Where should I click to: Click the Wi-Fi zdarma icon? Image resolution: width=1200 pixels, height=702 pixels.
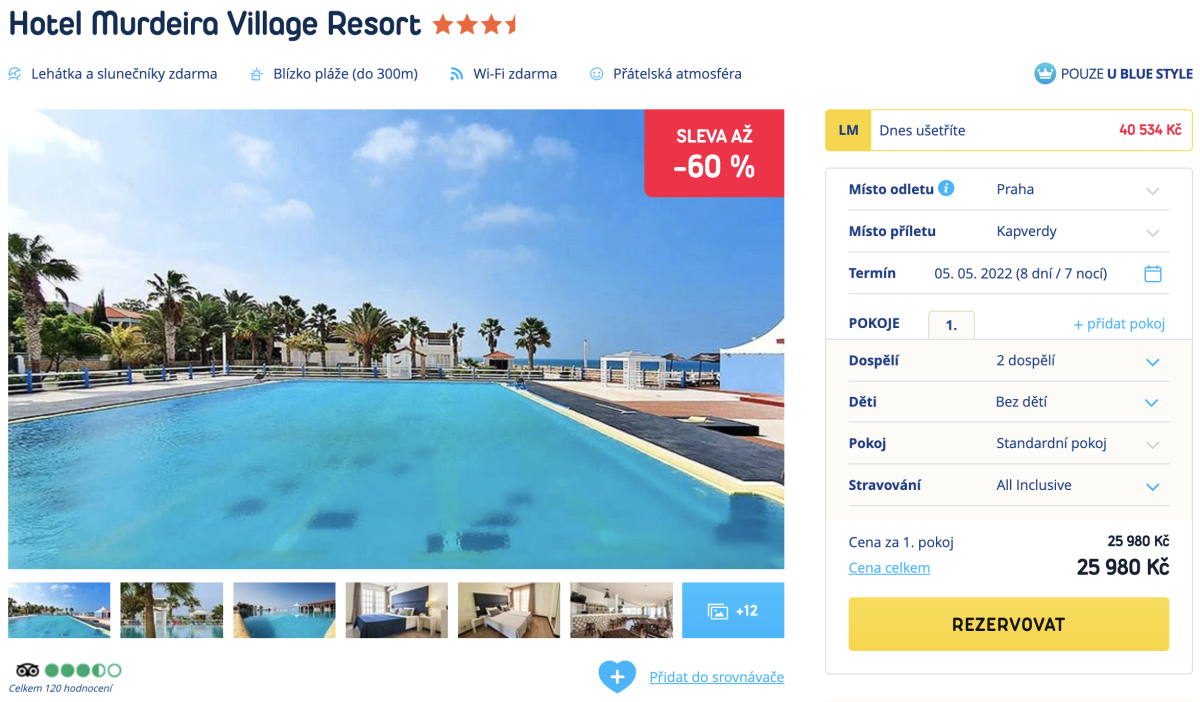pos(457,74)
